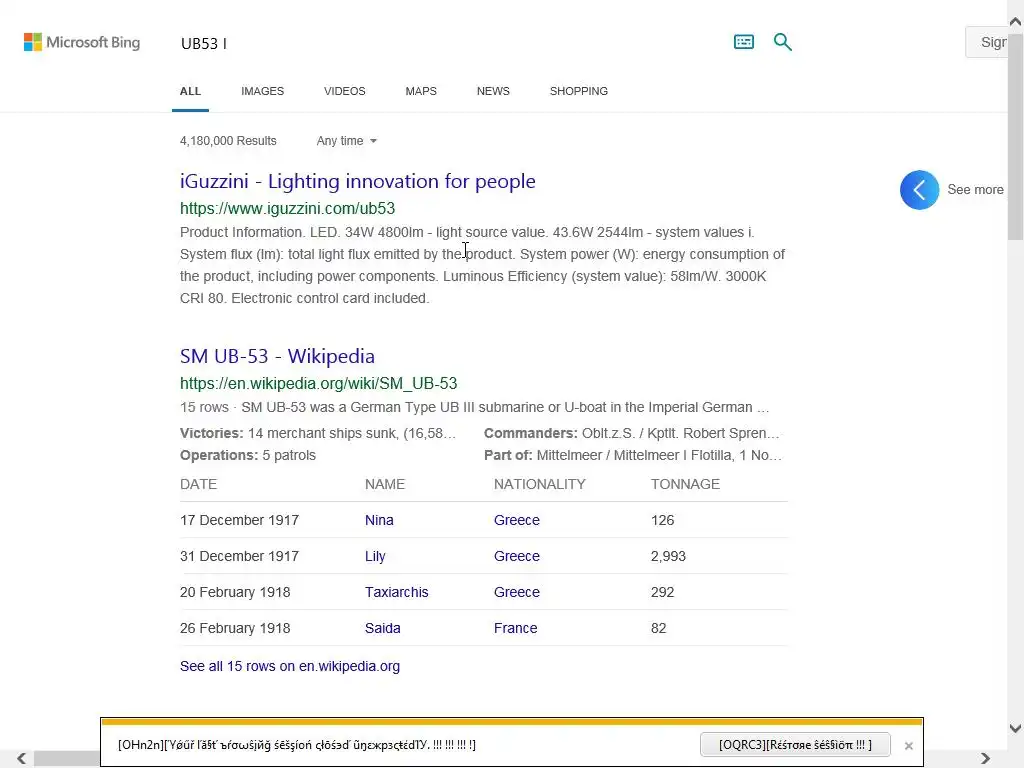The height and width of the screenshot is (768, 1024).
Task: Click the horizontal scrollbar track
Action: [503, 758]
